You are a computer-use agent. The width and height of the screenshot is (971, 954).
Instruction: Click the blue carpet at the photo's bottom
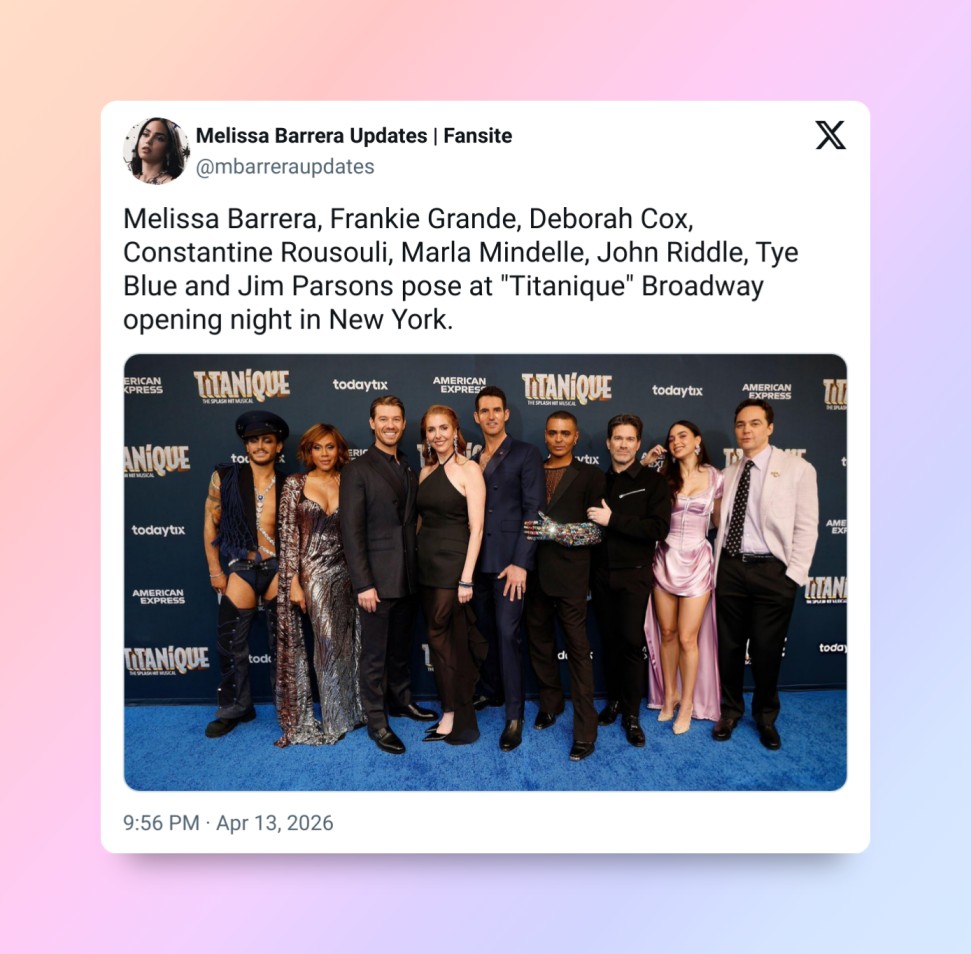tap(485, 755)
